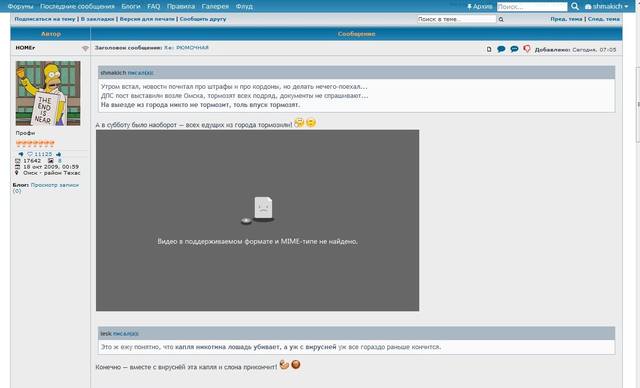The width and height of the screenshot is (640, 388).
Task: Click the gallery picture icon in HOMEr's stats
Action: 51,161
